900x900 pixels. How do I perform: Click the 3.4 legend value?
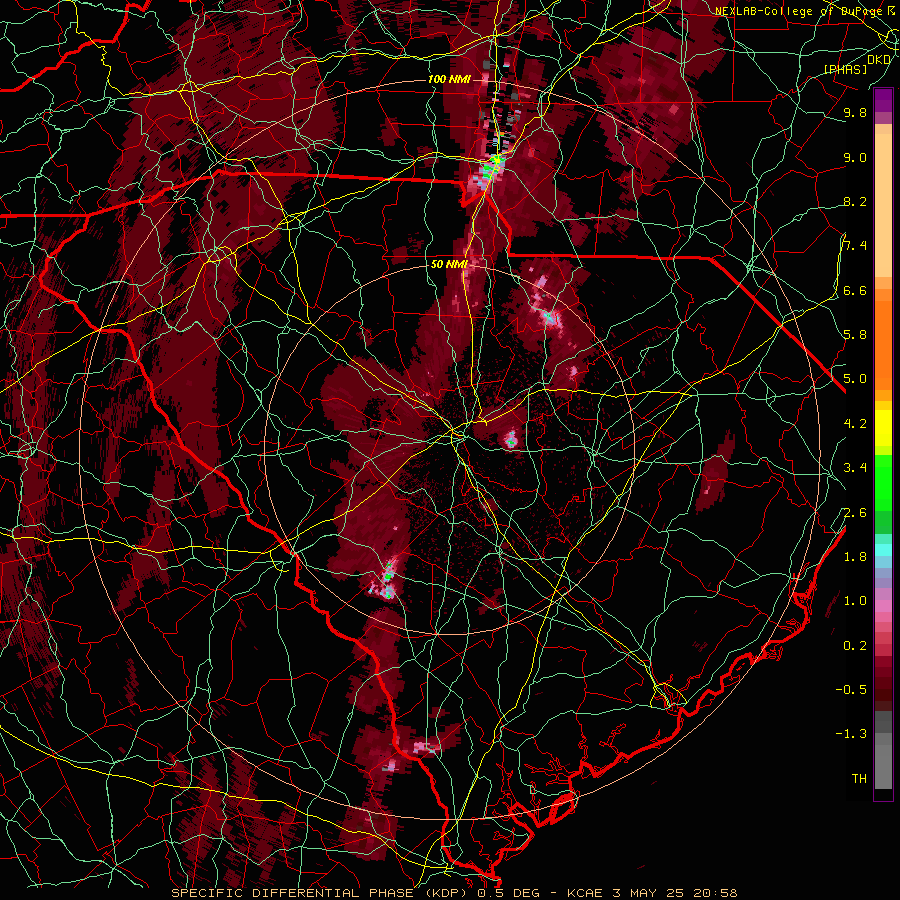click(855, 467)
